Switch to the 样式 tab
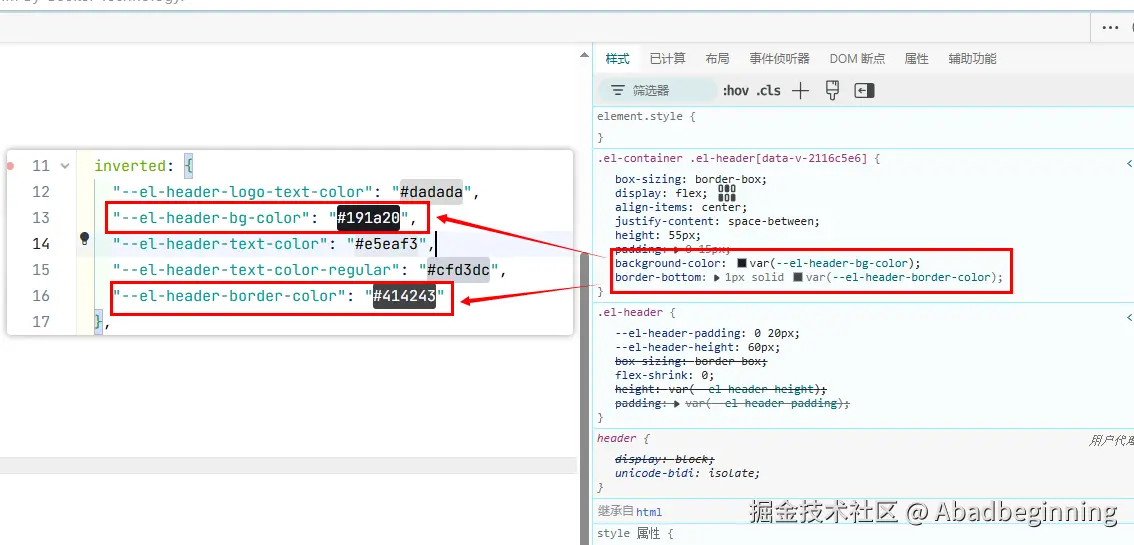 (618, 59)
